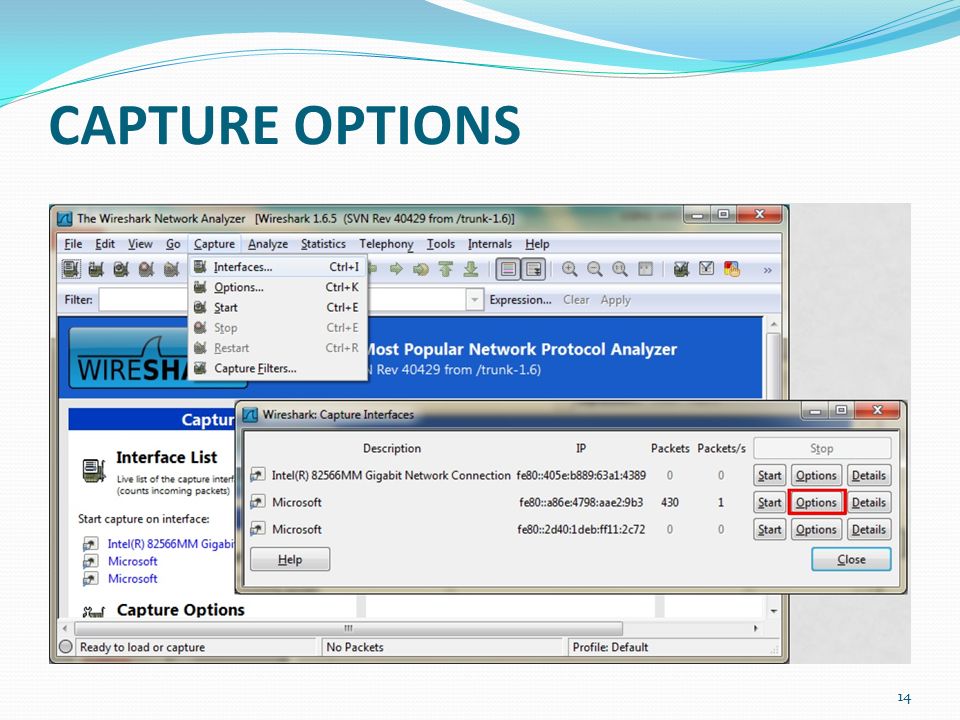Open the View menu
This screenshot has height=720, width=960.
[140, 244]
